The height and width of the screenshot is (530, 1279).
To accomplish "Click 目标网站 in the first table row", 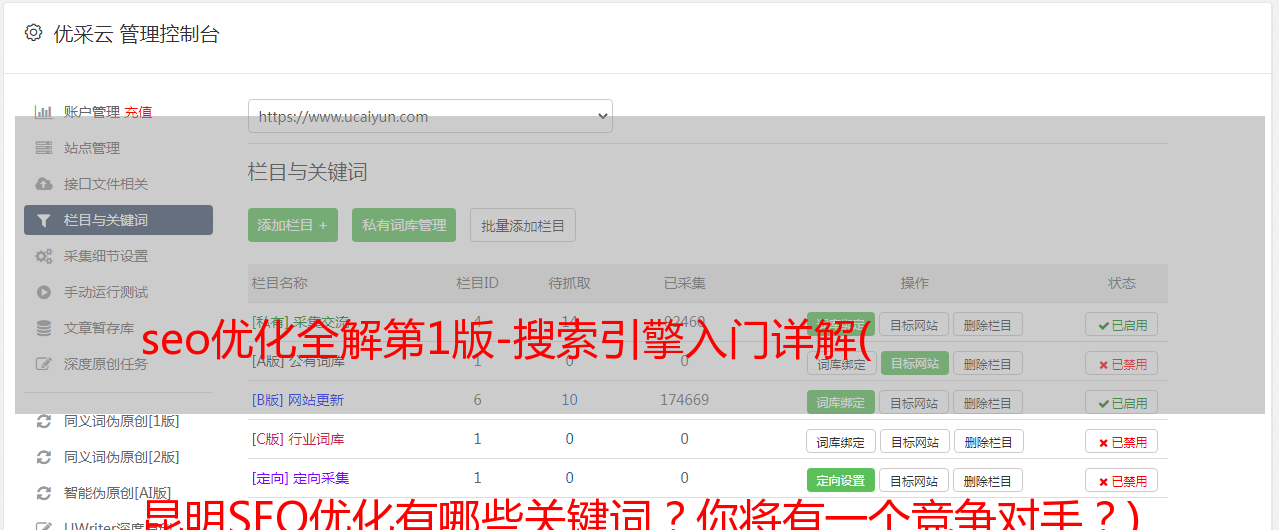I will [914, 325].
